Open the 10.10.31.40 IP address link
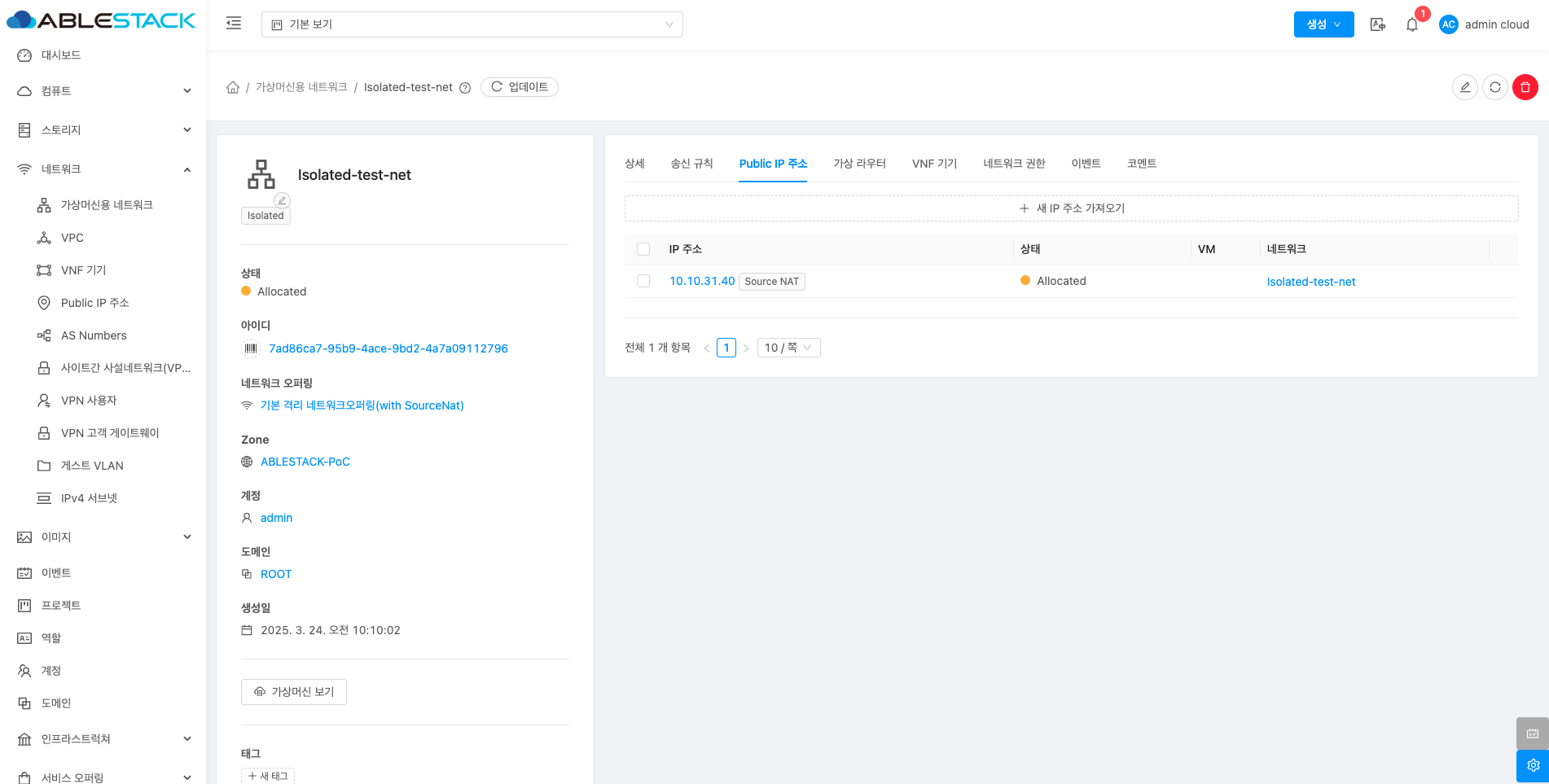 point(701,281)
